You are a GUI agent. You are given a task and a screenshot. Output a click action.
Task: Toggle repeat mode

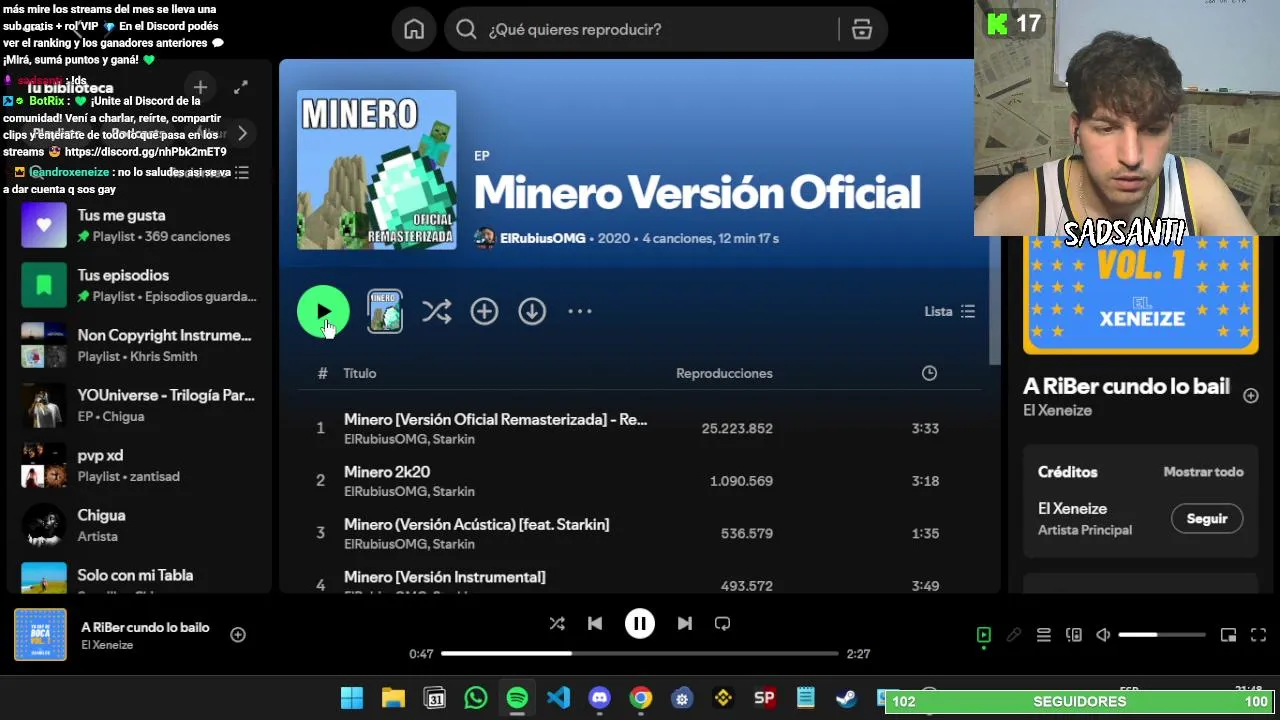(722, 623)
